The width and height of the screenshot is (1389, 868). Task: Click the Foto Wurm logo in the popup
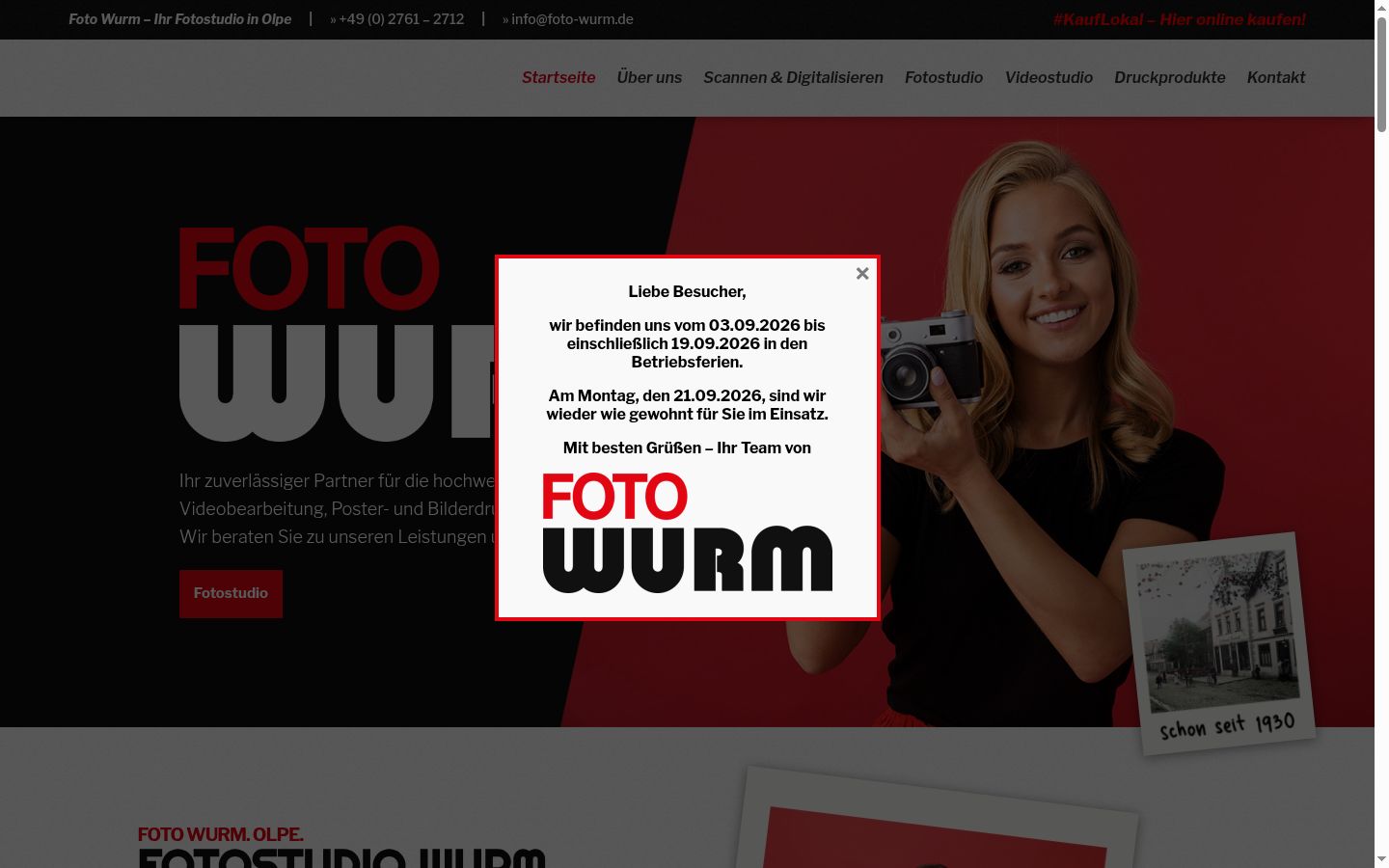point(687,532)
